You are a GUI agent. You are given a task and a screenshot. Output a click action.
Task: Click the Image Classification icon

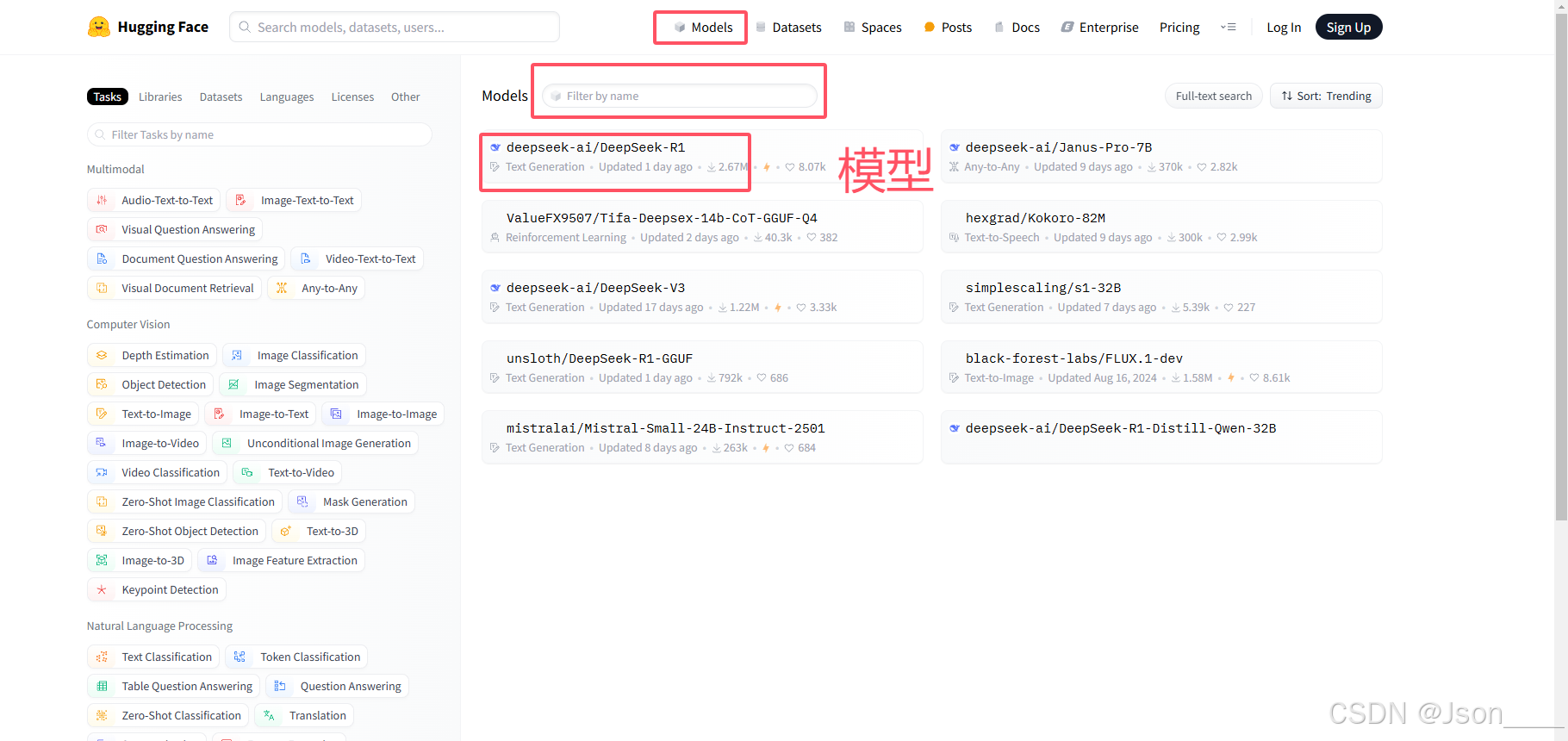(237, 355)
